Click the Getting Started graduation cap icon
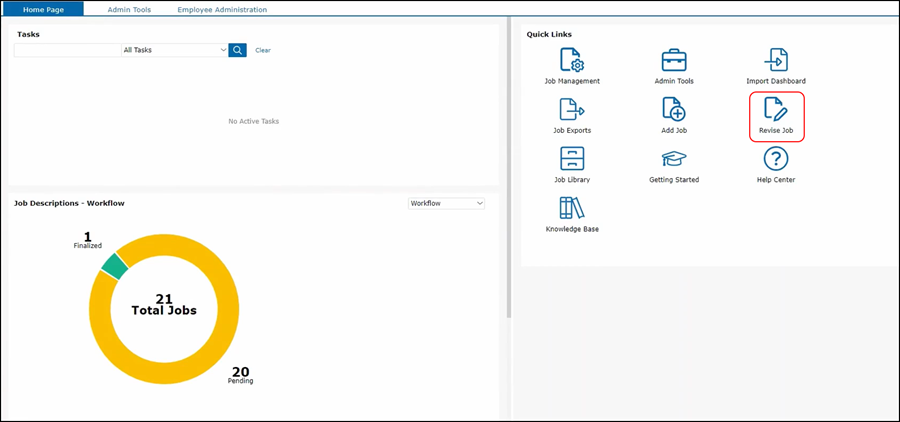 674,158
